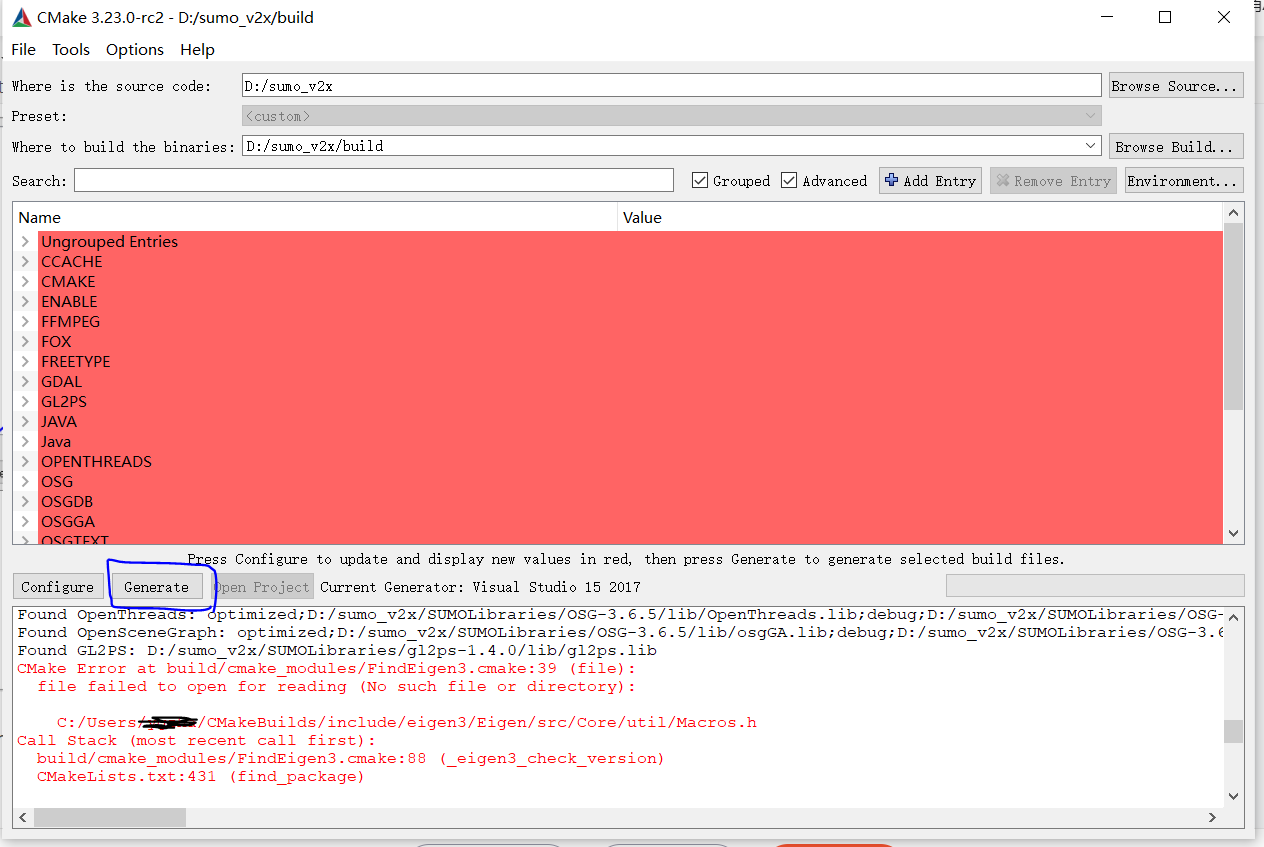The height and width of the screenshot is (847, 1264).
Task: Open the File menu
Action: pyautogui.click(x=23, y=50)
